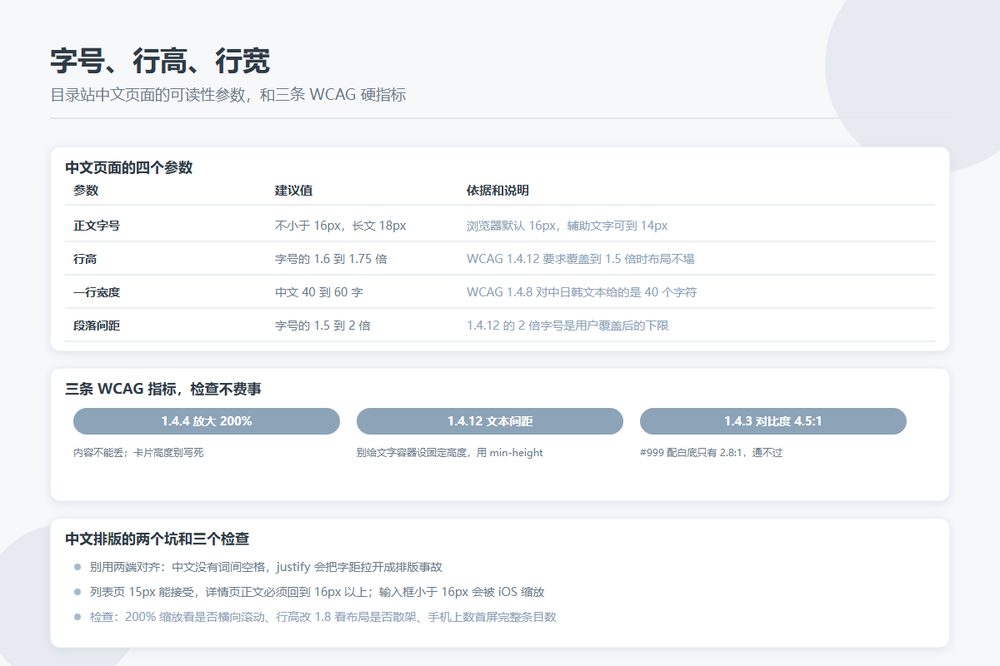Viewport: 1000px width, 666px height.
Task: Select the 行高 row label
Action: [85, 259]
